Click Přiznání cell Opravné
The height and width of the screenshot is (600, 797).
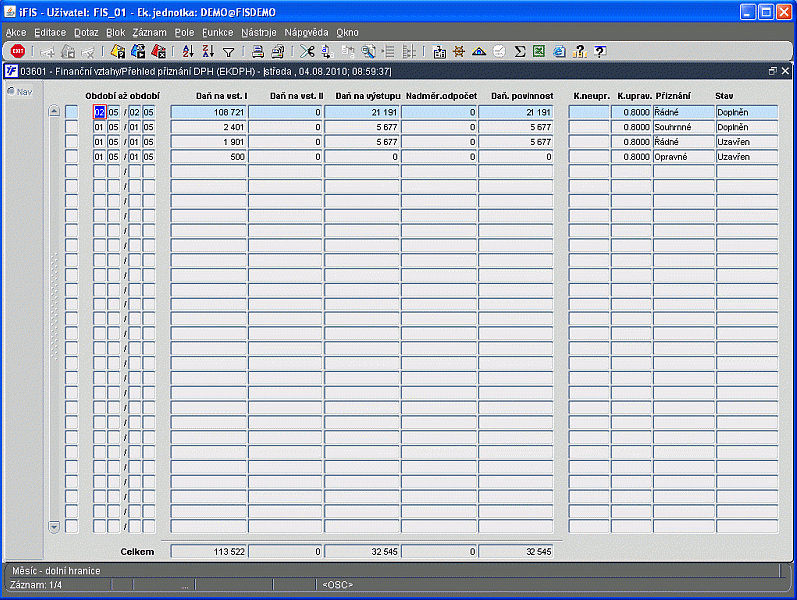[x=684, y=157]
